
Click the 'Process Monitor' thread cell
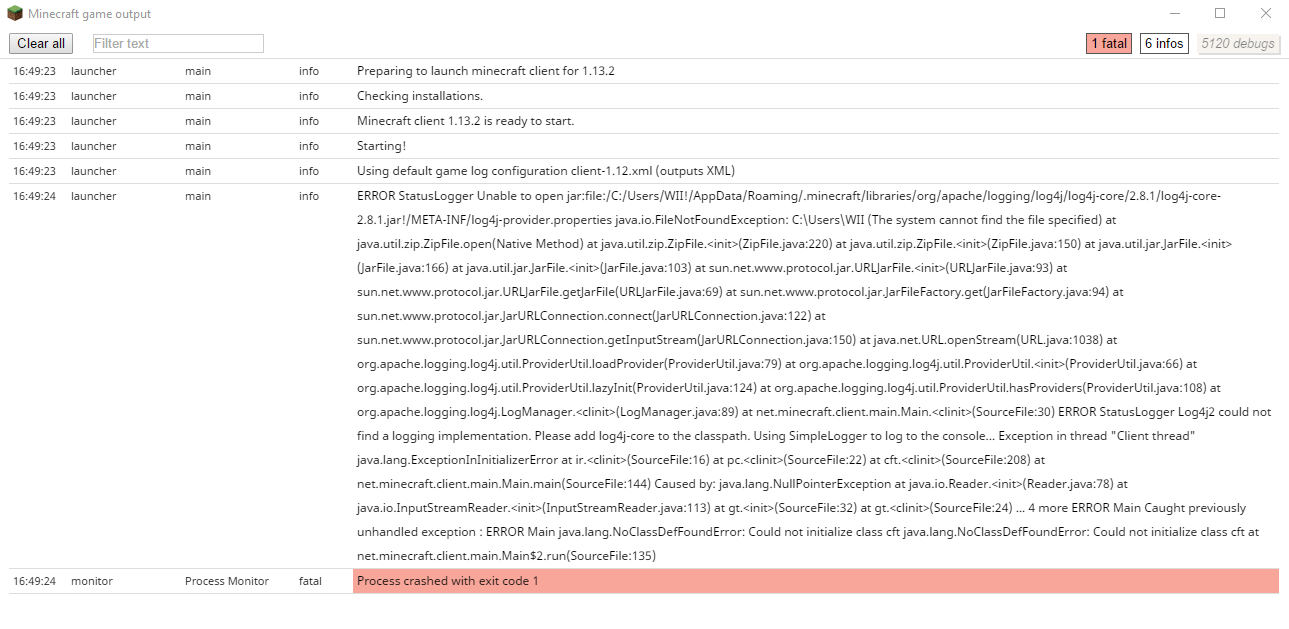click(227, 581)
